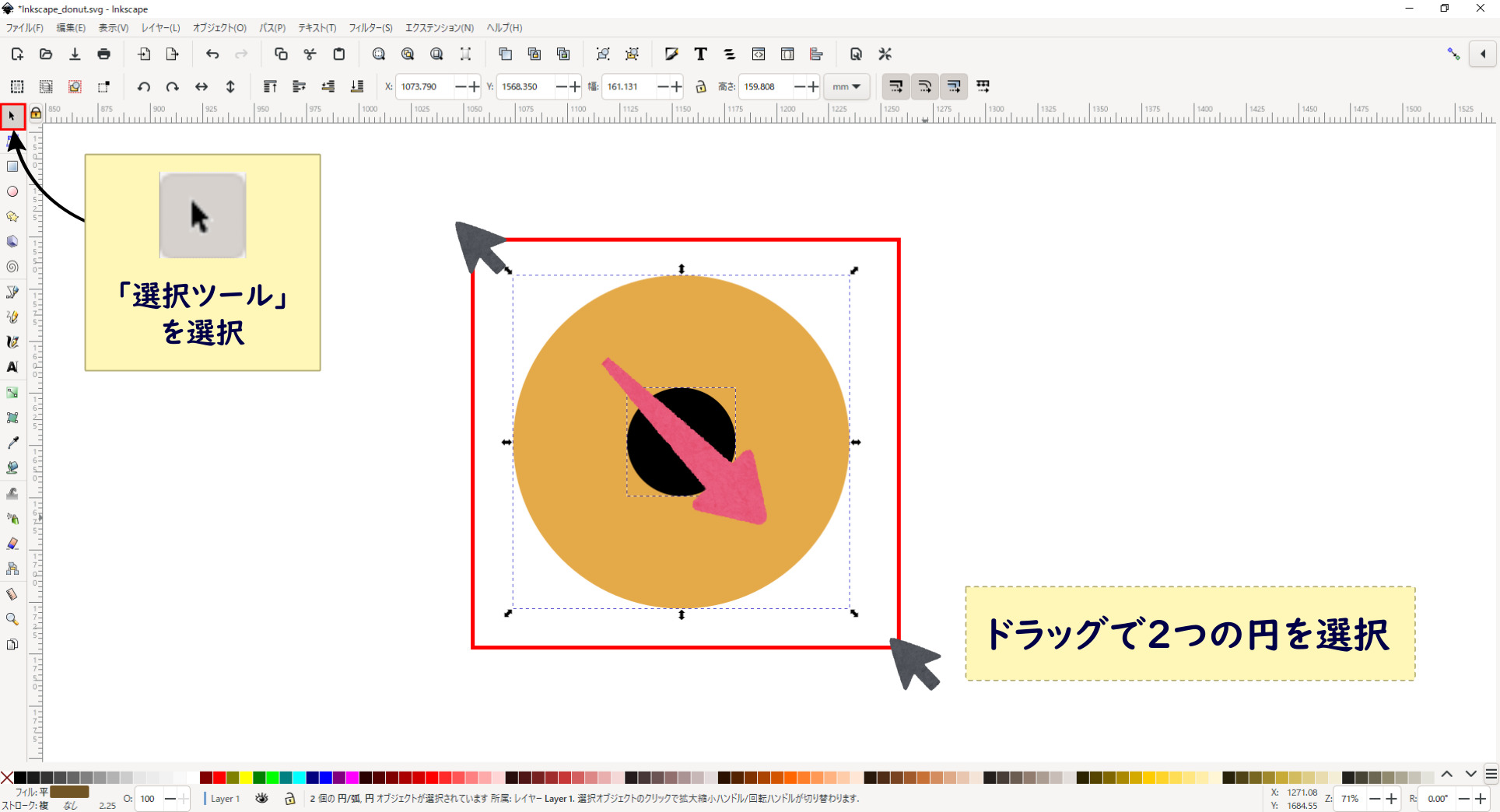
Task: Open the パス(P) menu
Action: (x=272, y=27)
